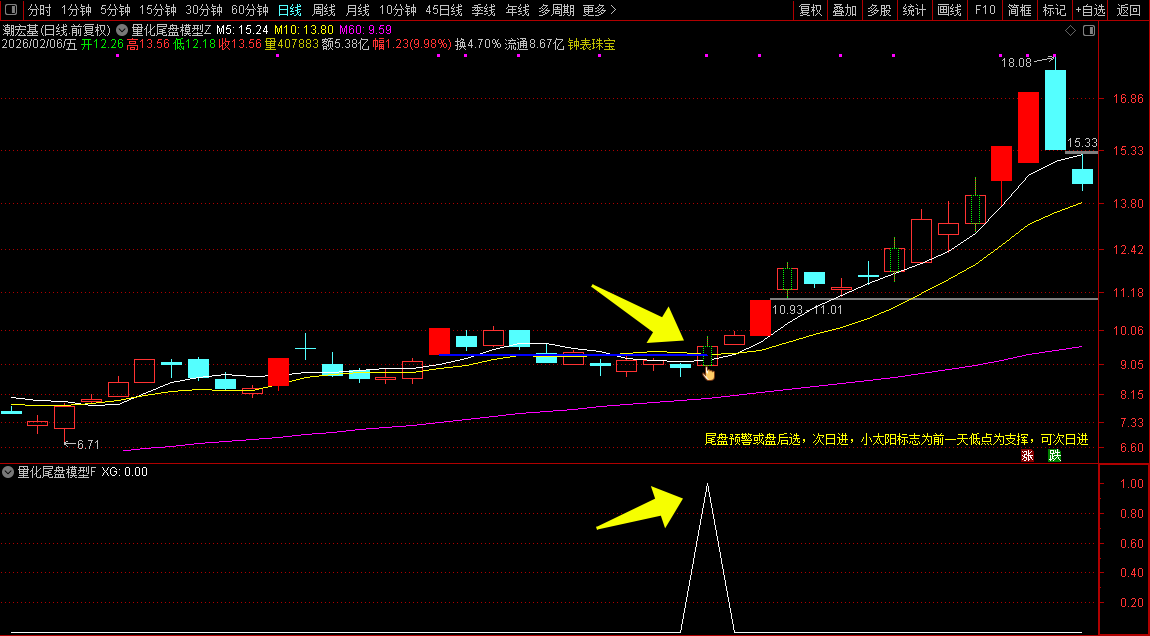This screenshot has width=1150, height=636.
Task: Toggle the right info panel icon
Action: tap(1089, 31)
